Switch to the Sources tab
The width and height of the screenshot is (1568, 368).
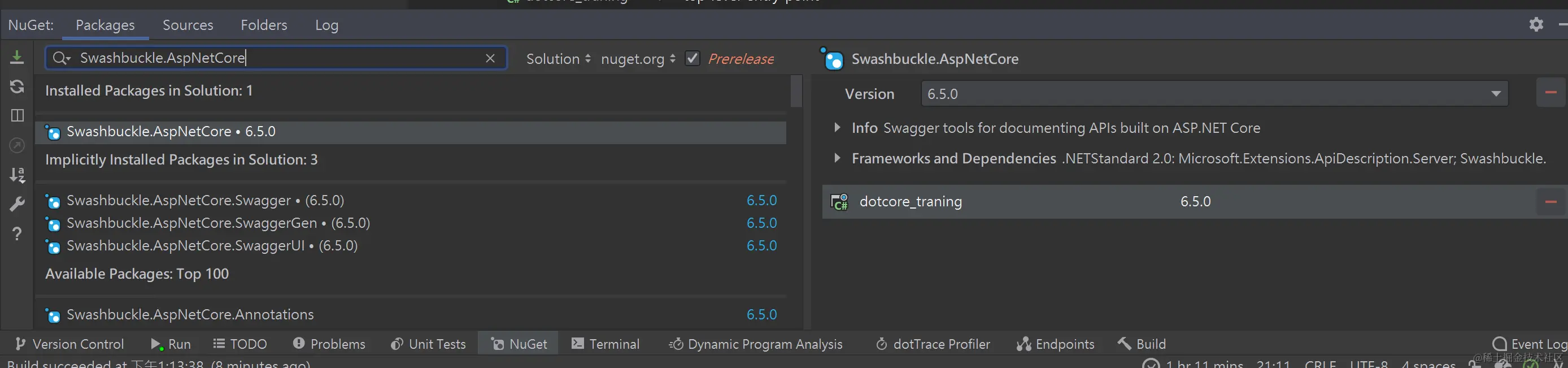188,25
